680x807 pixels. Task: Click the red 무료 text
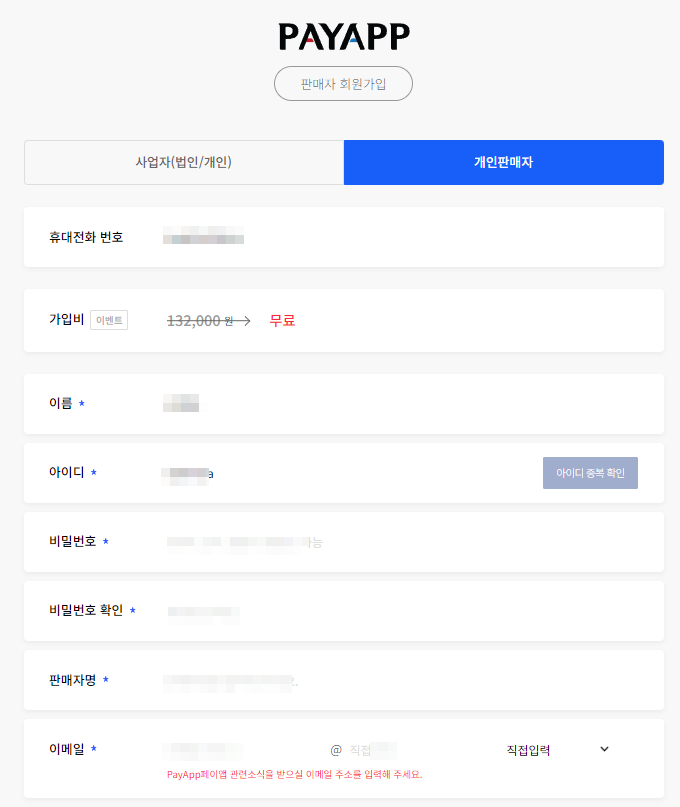282,320
